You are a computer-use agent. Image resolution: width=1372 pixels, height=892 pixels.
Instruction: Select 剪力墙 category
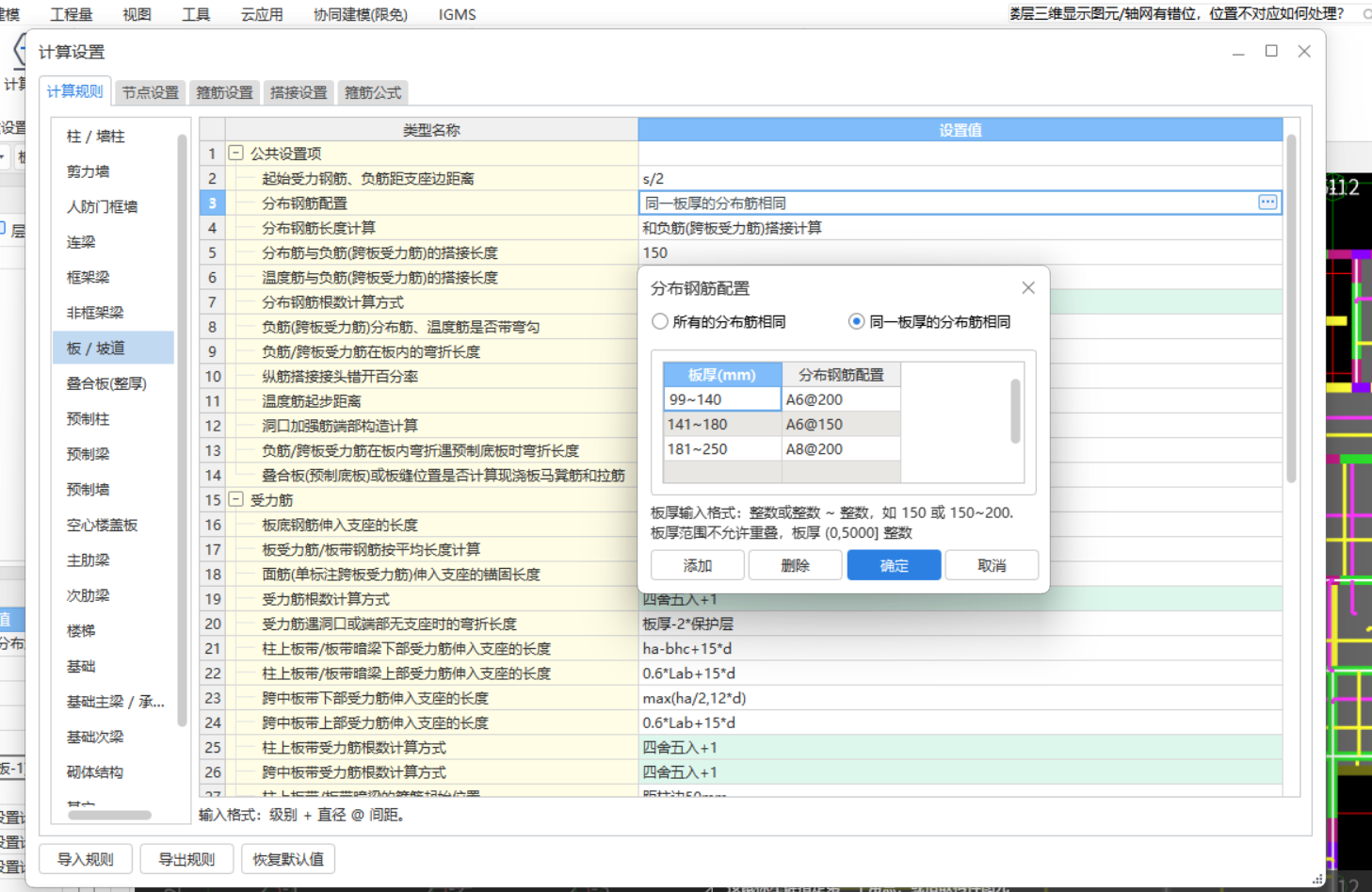(114, 171)
